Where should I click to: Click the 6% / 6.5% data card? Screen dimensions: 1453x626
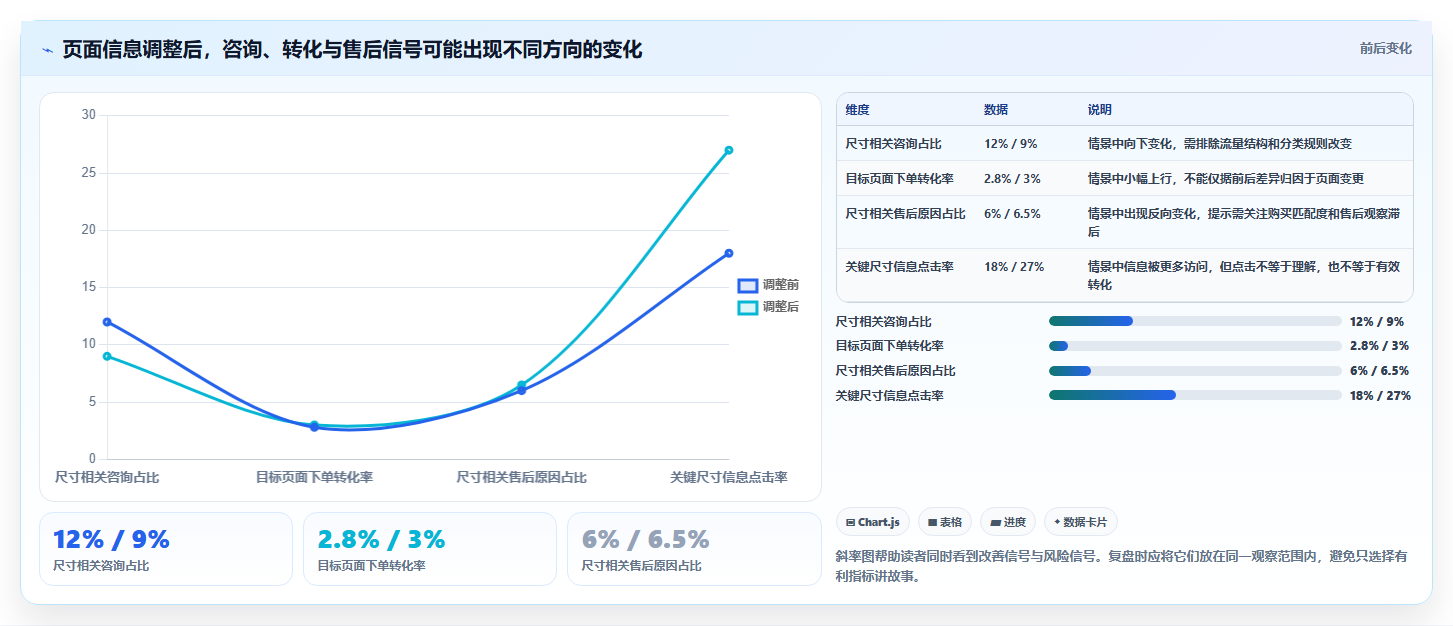tap(694, 549)
